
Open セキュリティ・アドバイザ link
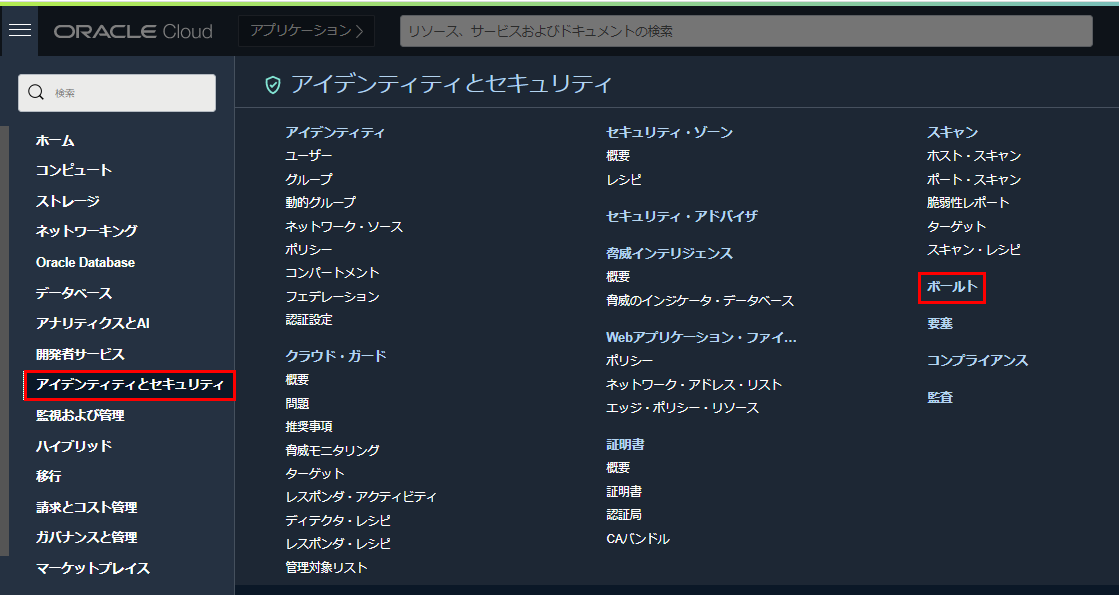681,216
